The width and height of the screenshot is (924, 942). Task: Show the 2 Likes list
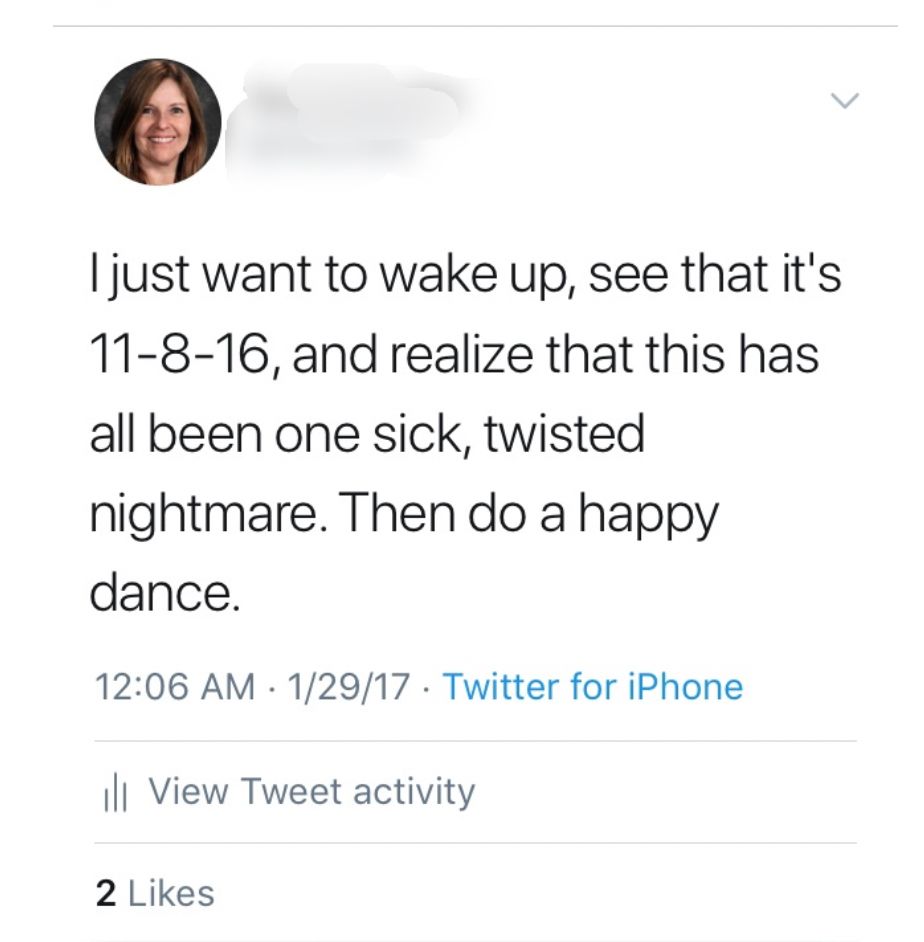155,892
